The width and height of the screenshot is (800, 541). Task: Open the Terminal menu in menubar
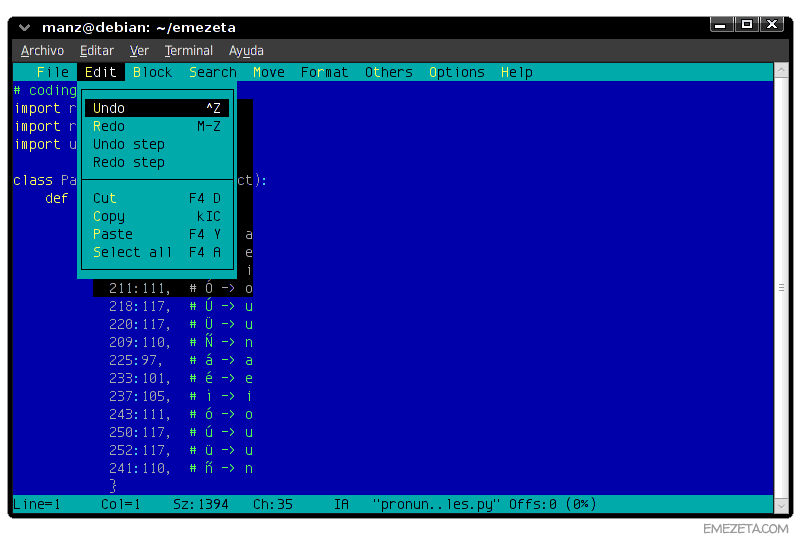[x=188, y=51]
